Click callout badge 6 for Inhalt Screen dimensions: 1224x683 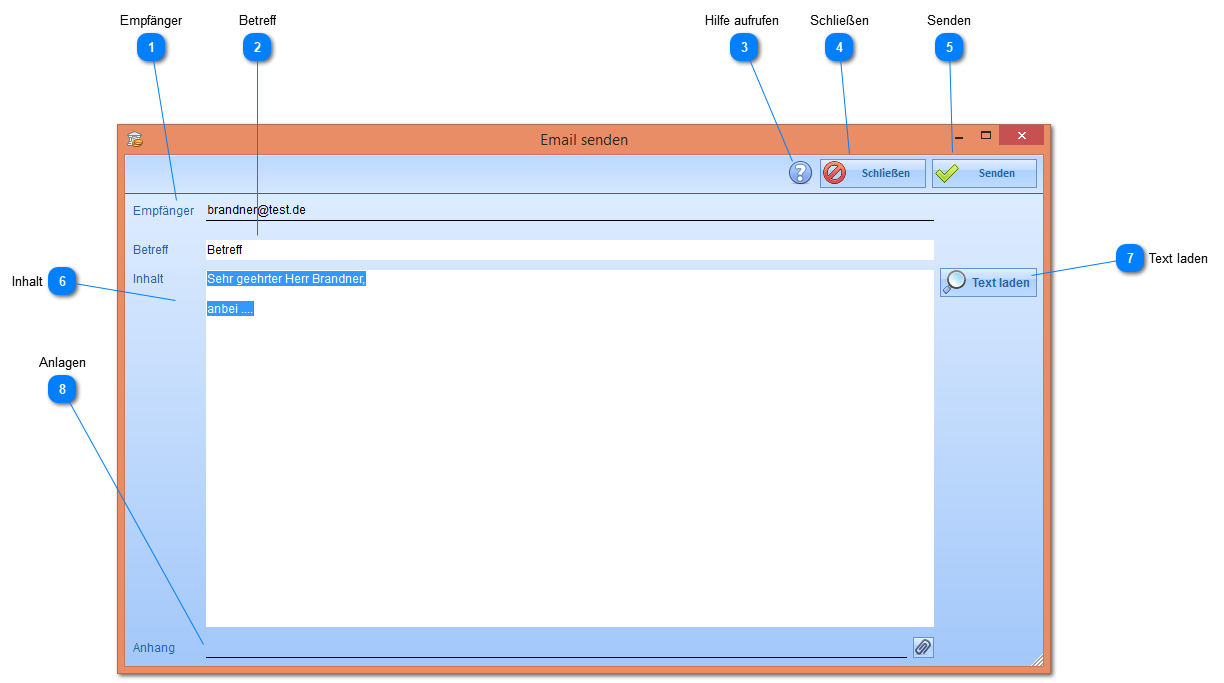pyautogui.click(x=62, y=282)
